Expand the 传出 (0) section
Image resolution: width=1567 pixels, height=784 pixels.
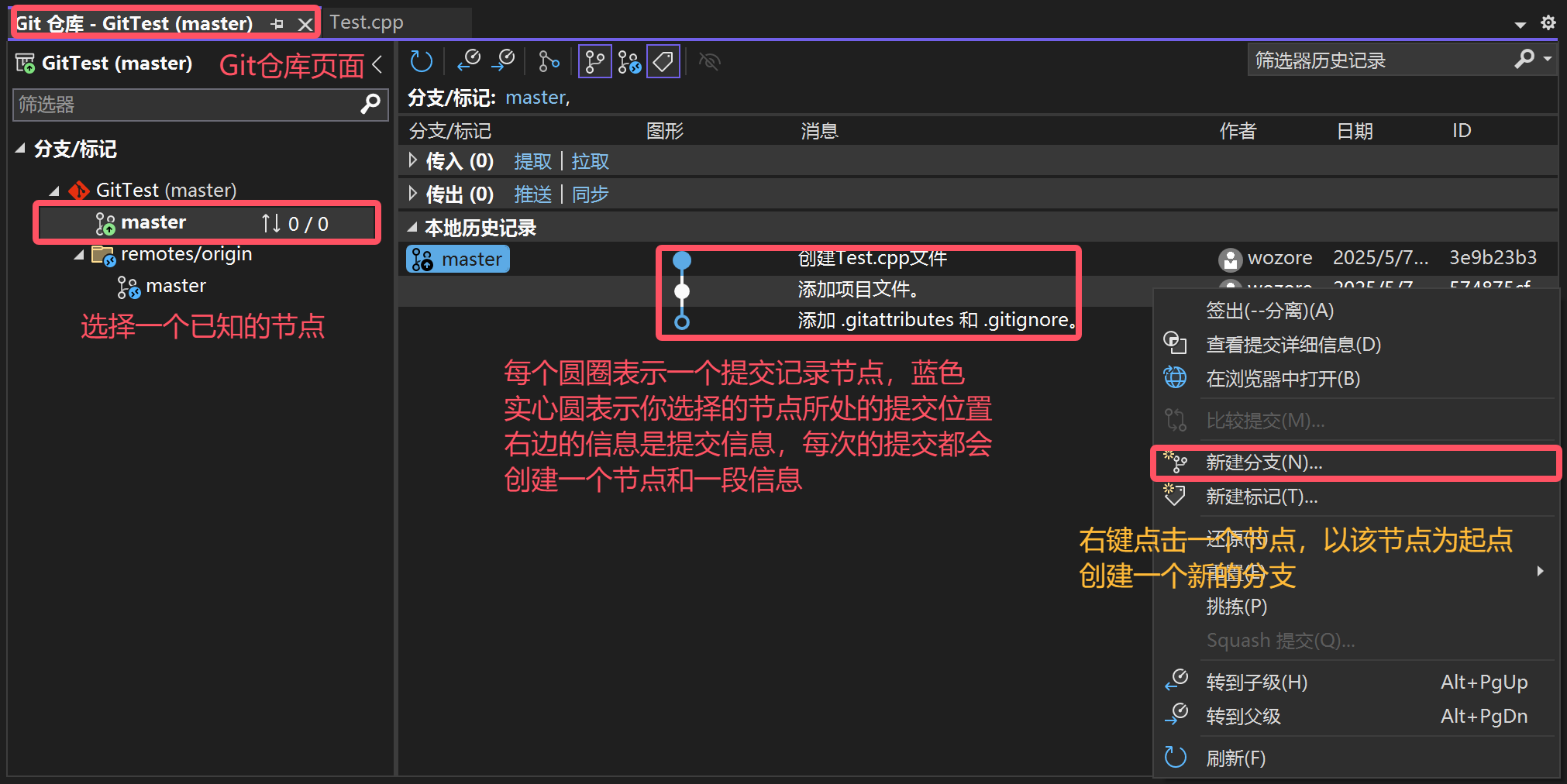click(x=413, y=194)
